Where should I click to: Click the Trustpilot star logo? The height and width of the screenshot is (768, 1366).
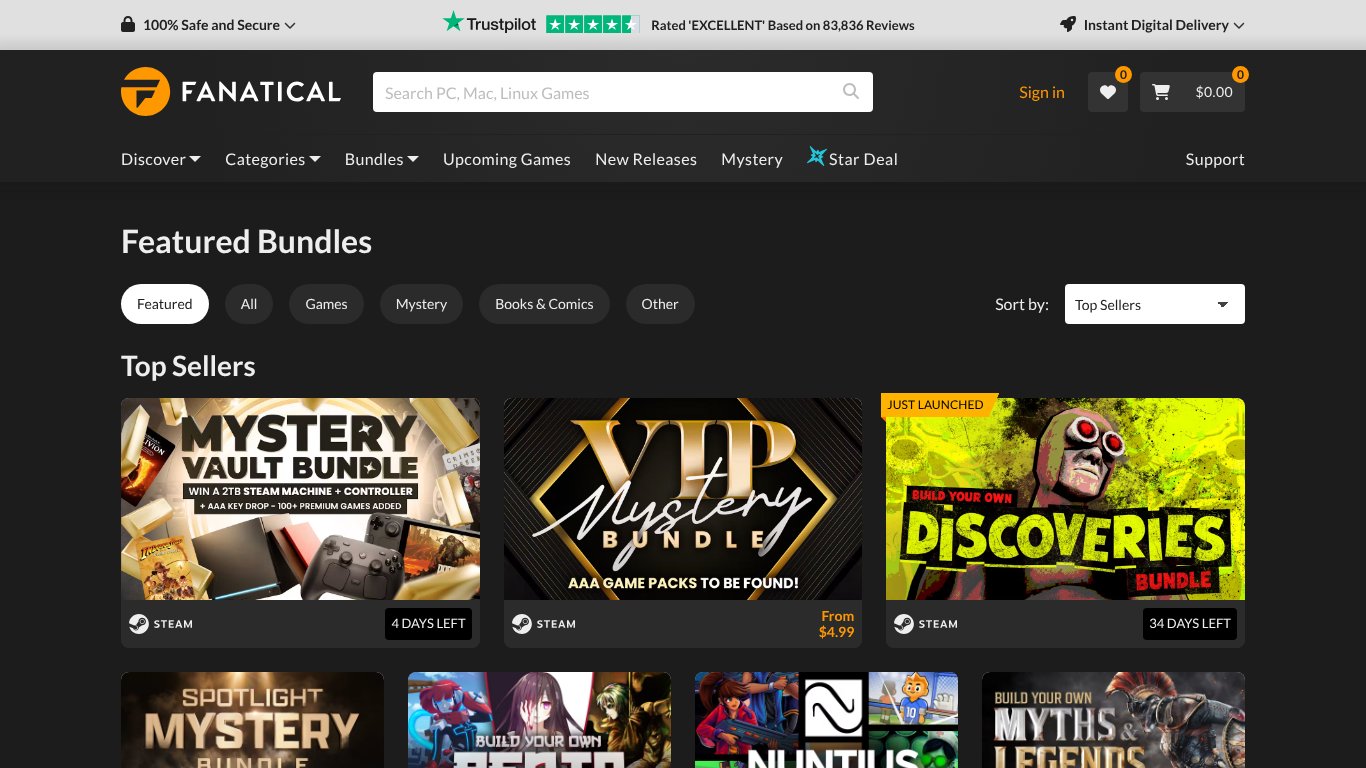(454, 22)
